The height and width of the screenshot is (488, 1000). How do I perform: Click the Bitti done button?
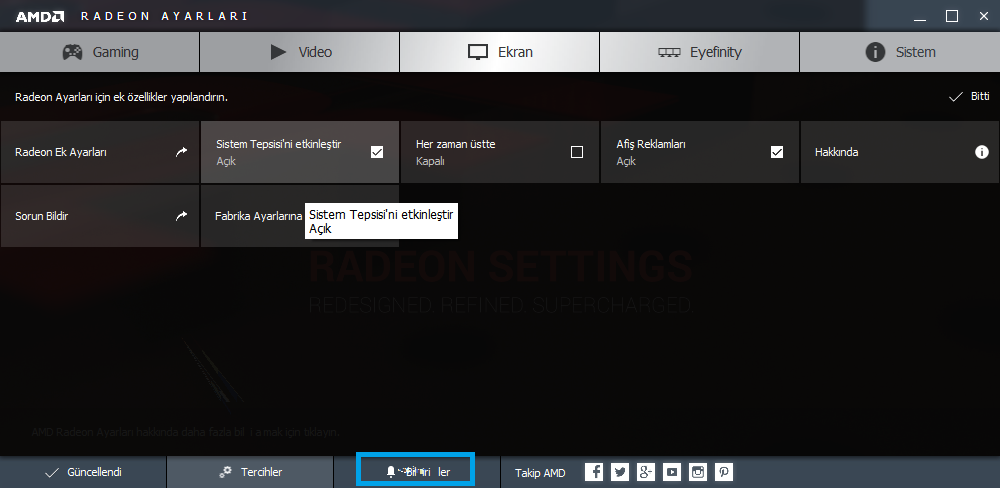click(969, 96)
